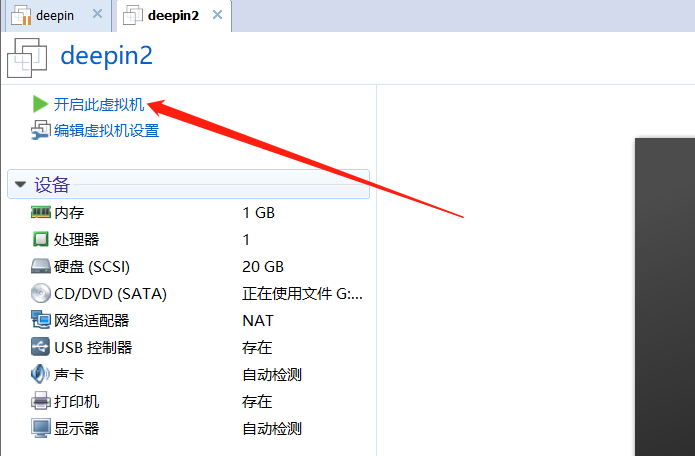Select the hard disk (硬盘) icon
This screenshot has height=456, width=695.
[41, 266]
